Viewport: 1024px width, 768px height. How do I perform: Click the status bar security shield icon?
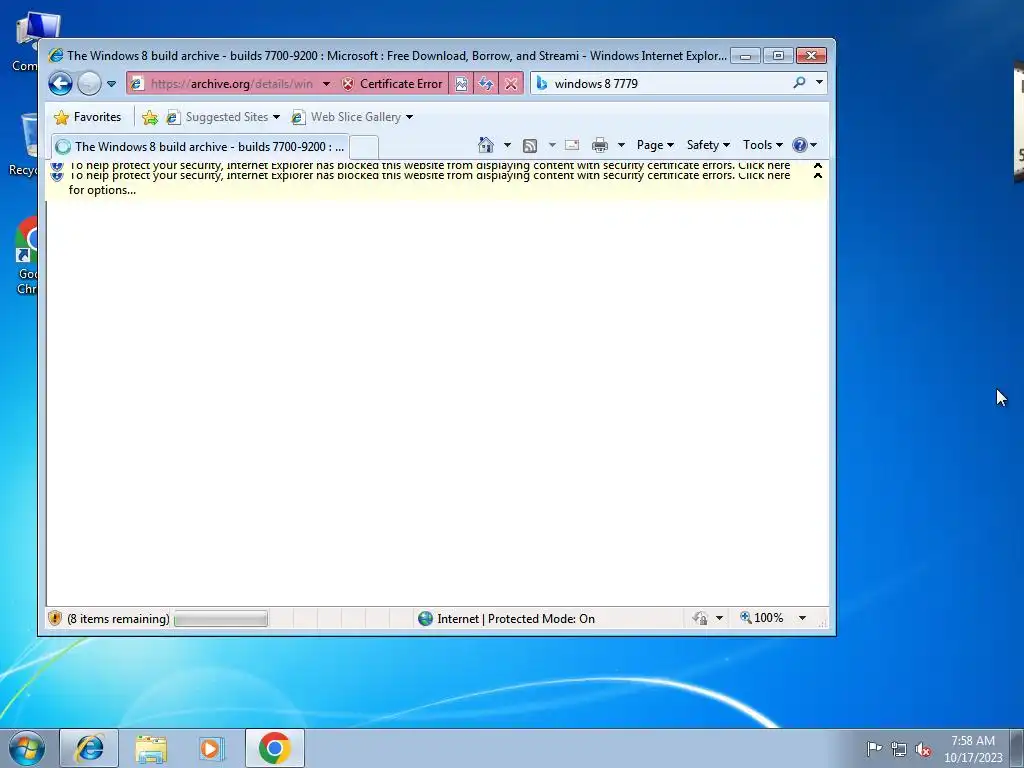[55, 618]
